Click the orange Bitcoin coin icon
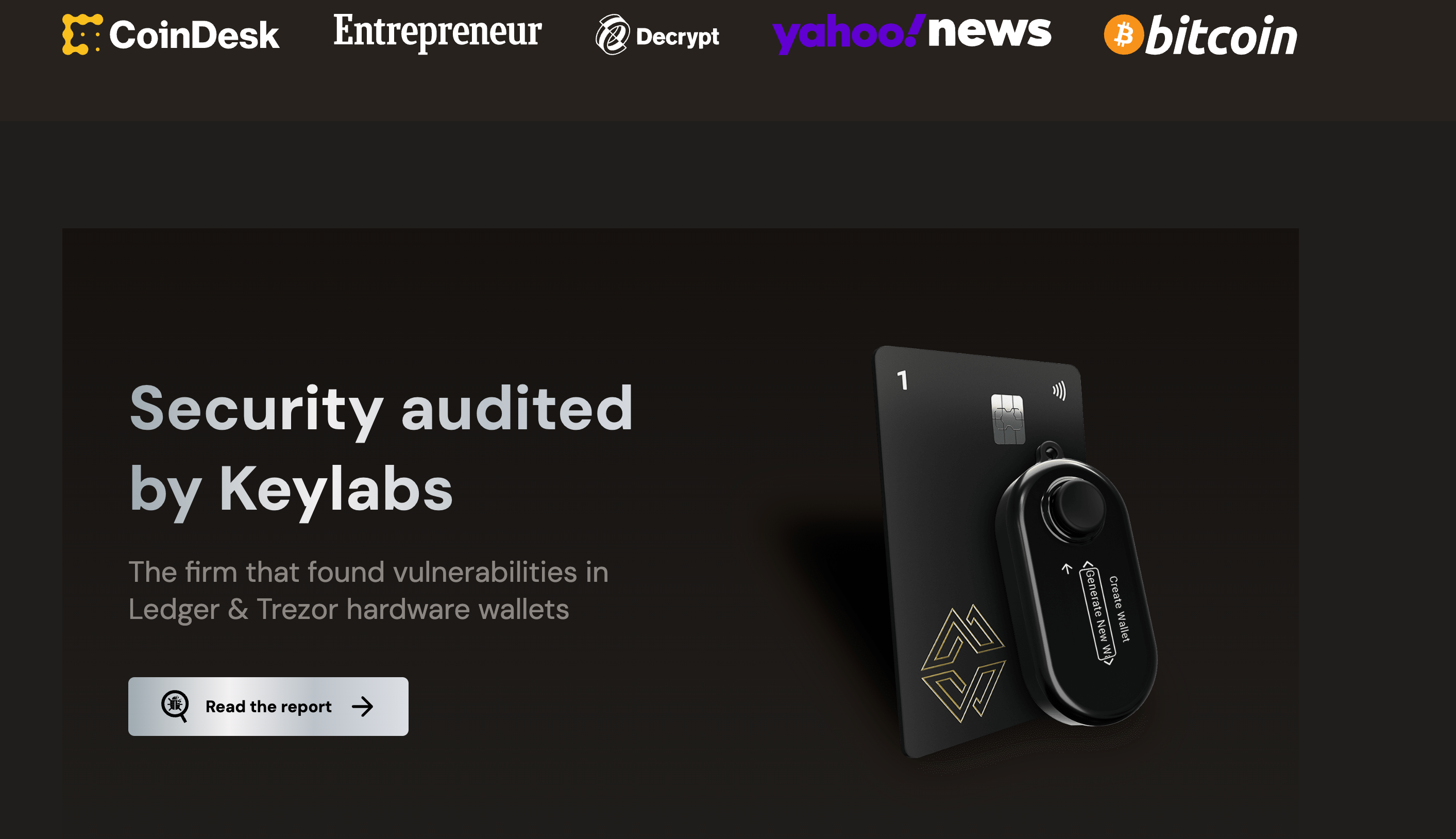Screen dimensions: 1456x839 coord(1123,35)
